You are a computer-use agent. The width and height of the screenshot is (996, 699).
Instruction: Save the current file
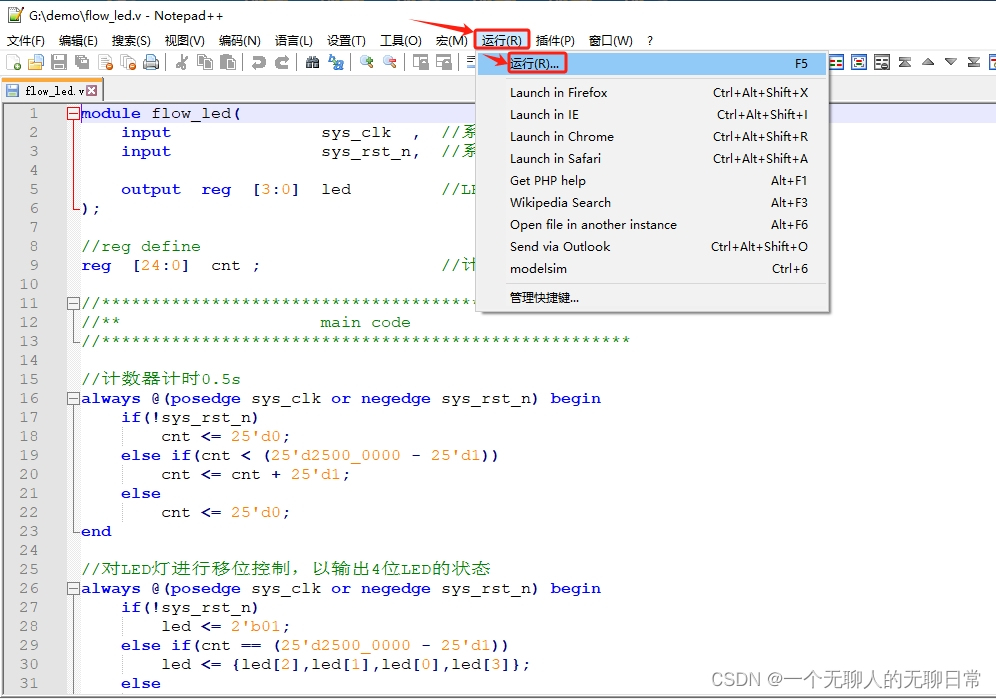click(x=58, y=61)
